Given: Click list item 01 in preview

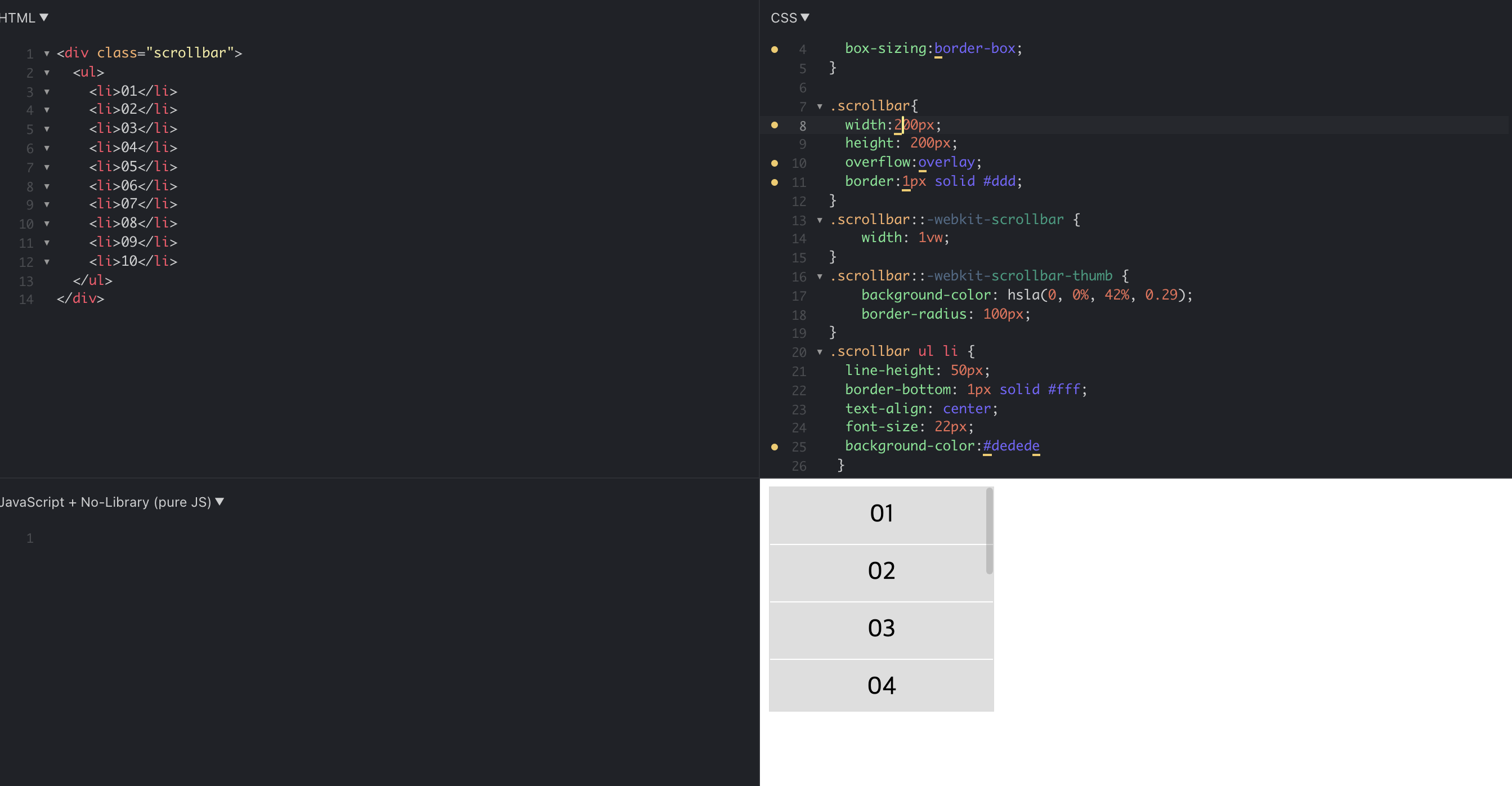Looking at the screenshot, I should coord(880,513).
